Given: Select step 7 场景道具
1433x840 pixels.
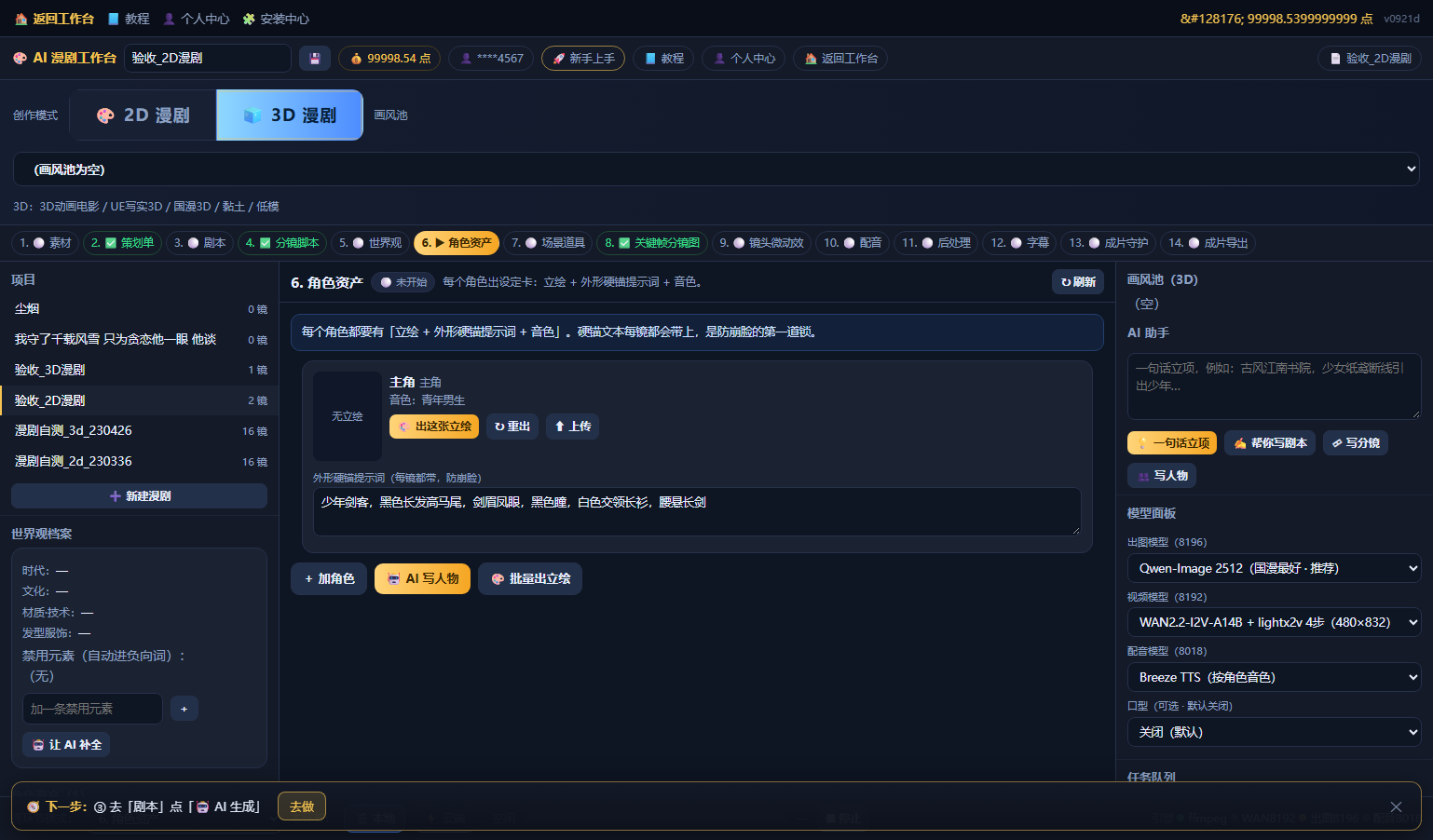Looking at the screenshot, I should pos(549,243).
